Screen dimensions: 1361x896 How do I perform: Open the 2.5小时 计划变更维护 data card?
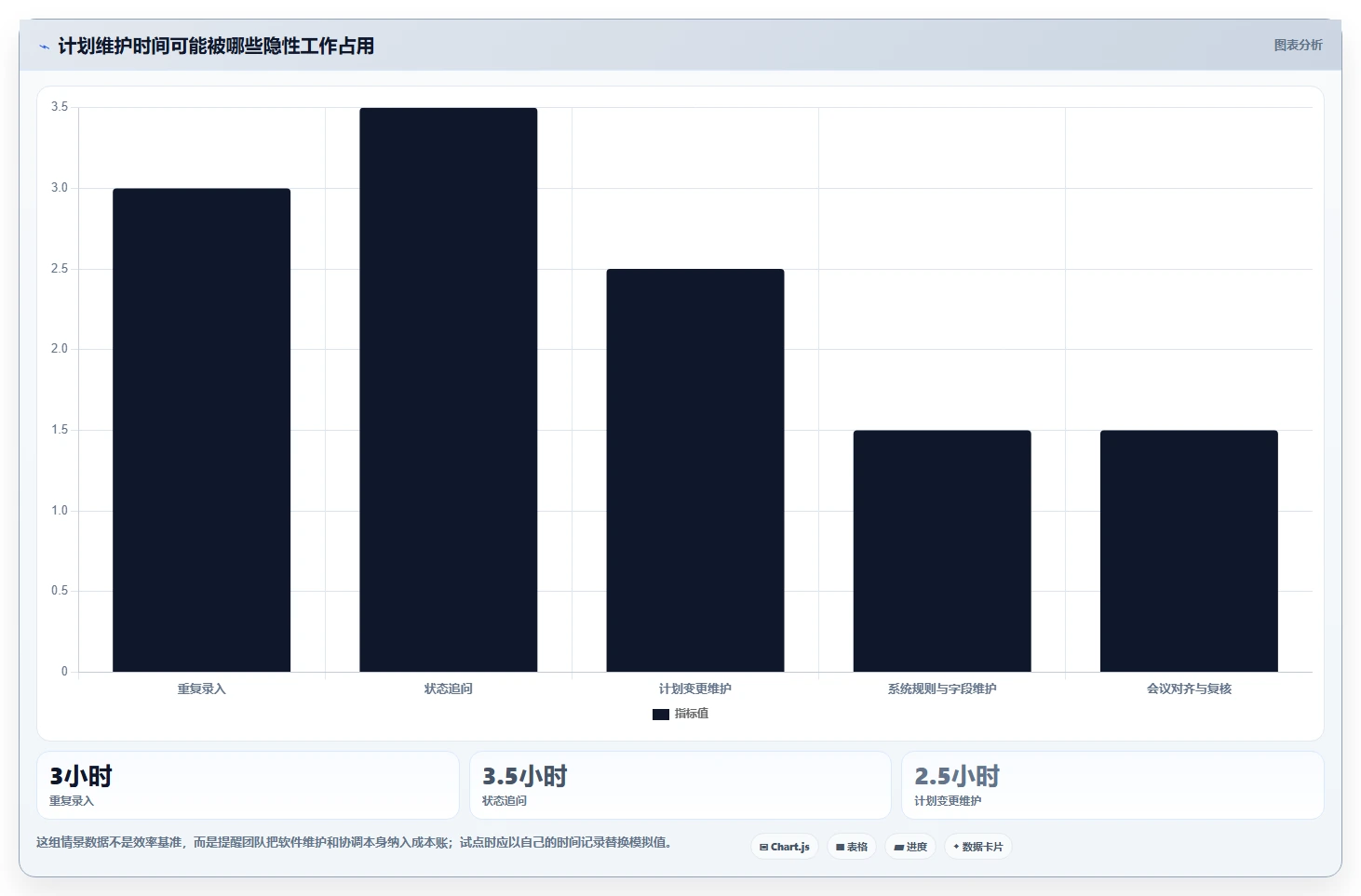pos(1112,785)
